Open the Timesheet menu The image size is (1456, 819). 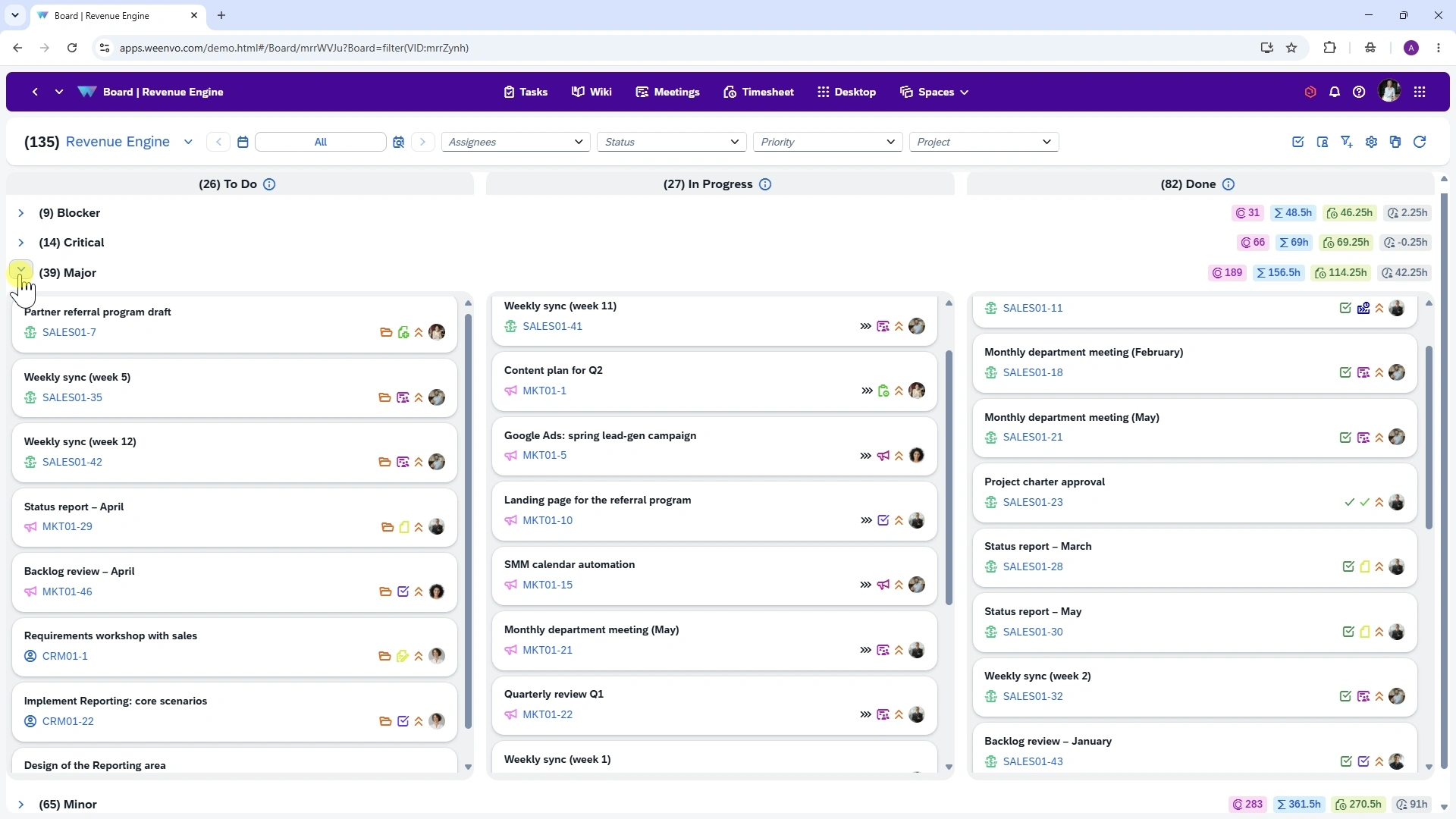(758, 92)
